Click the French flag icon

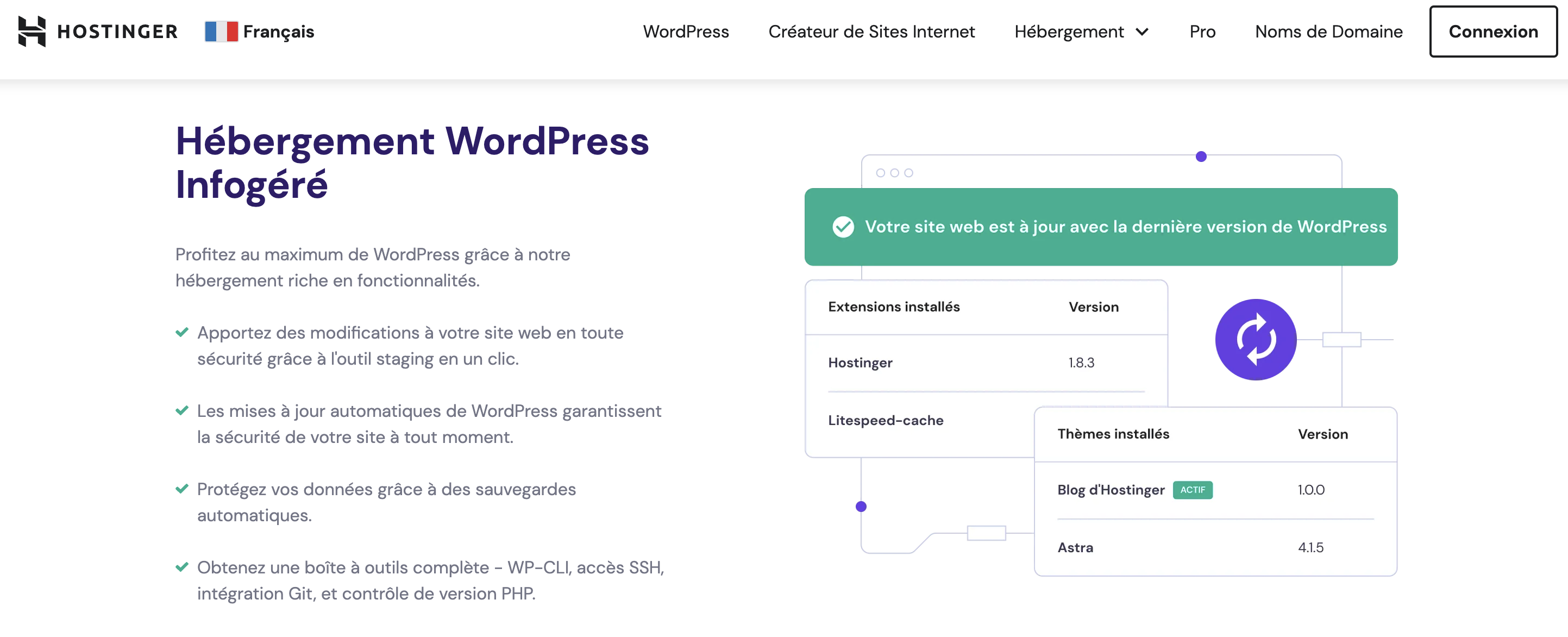(x=221, y=31)
